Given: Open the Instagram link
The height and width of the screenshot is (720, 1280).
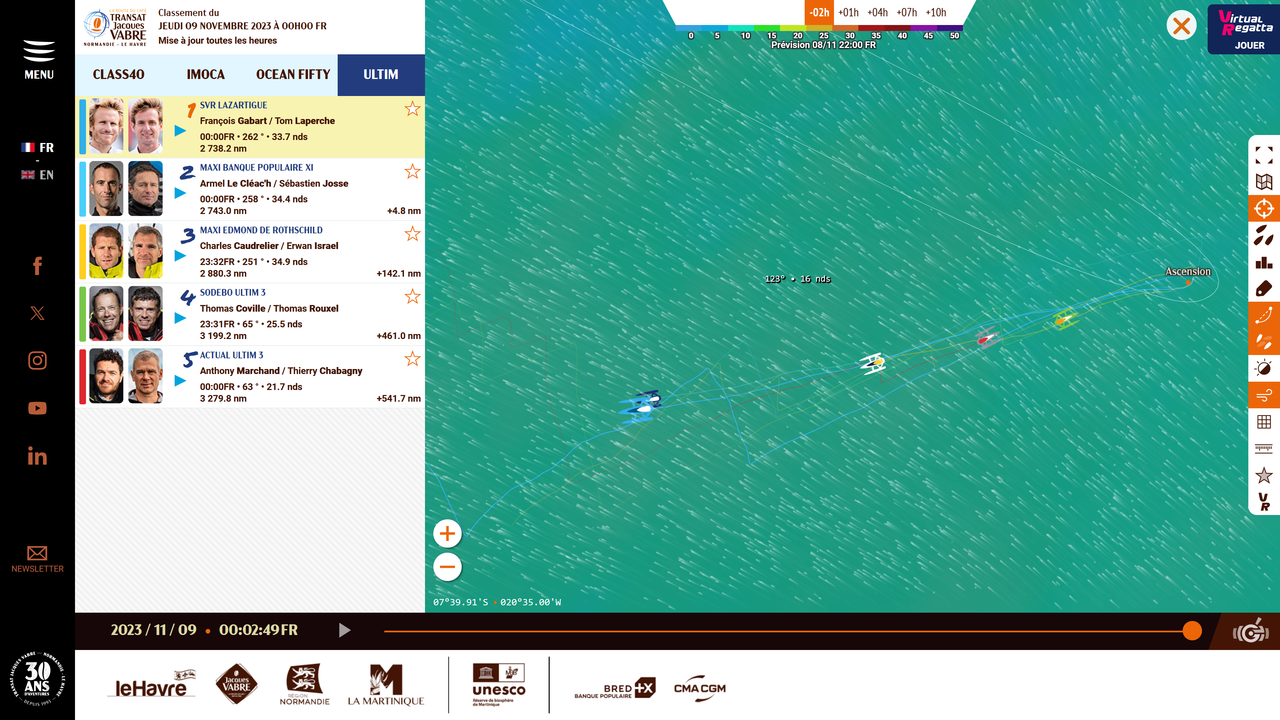Looking at the screenshot, I should click(x=37, y=361).
